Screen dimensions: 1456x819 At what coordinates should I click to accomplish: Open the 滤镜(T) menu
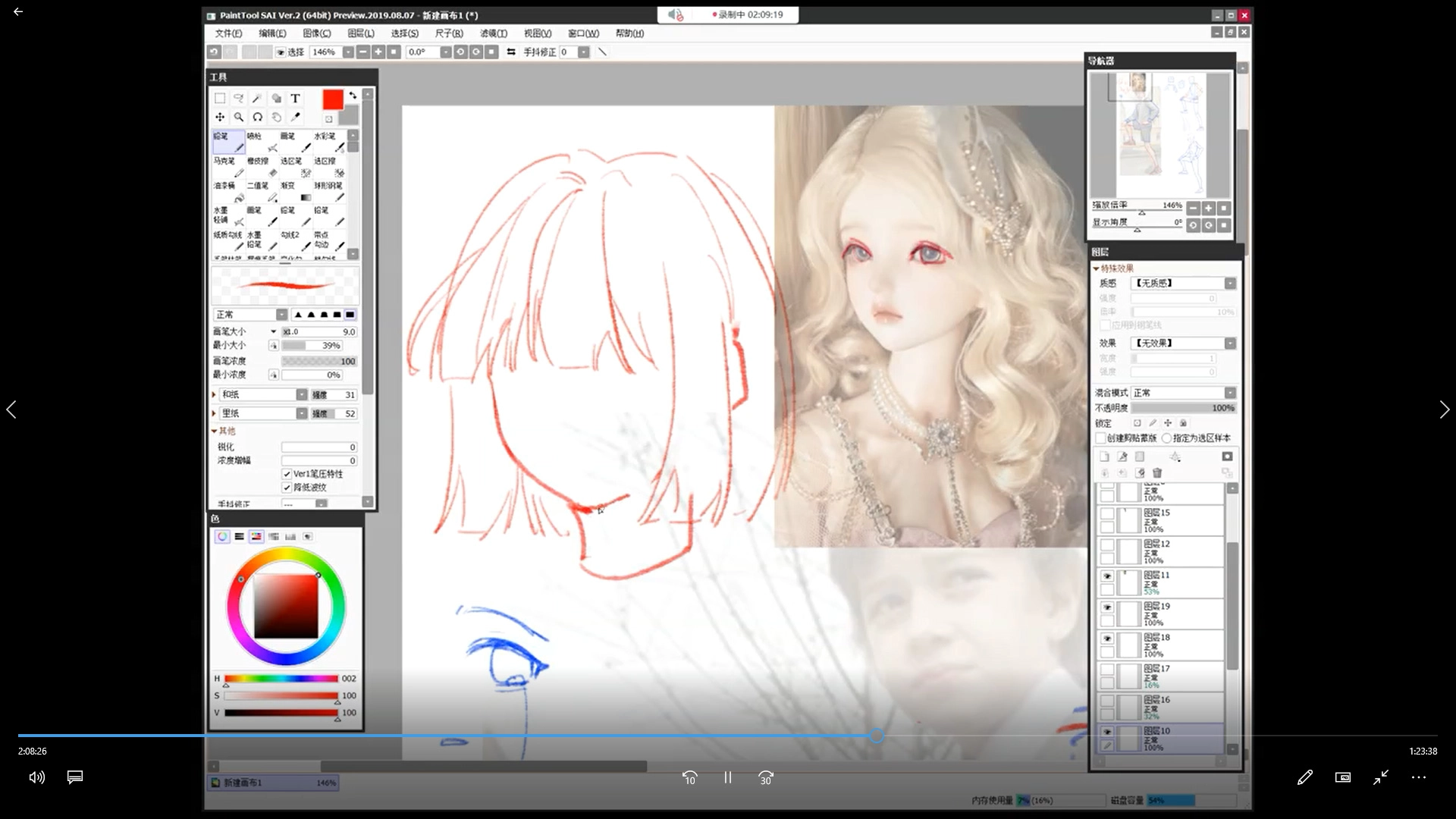tap(493, 33)
